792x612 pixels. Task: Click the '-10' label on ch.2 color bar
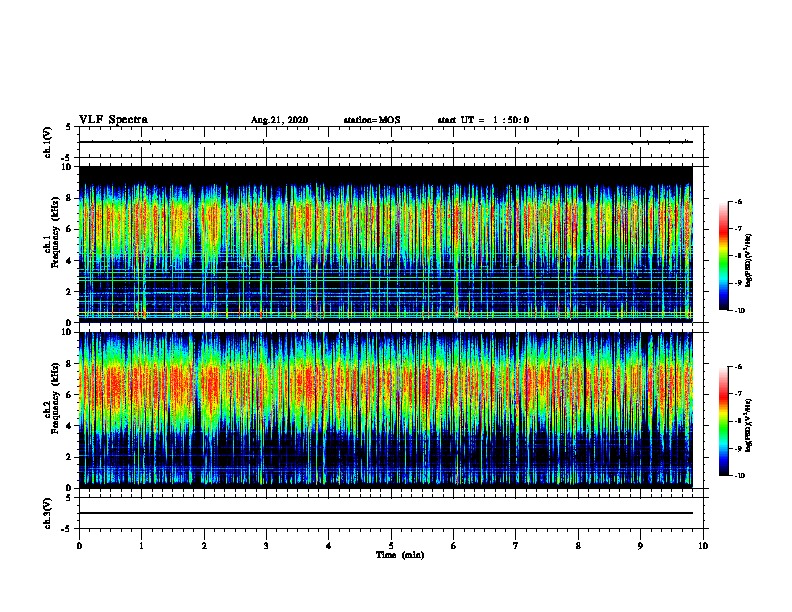pos(740,476)
